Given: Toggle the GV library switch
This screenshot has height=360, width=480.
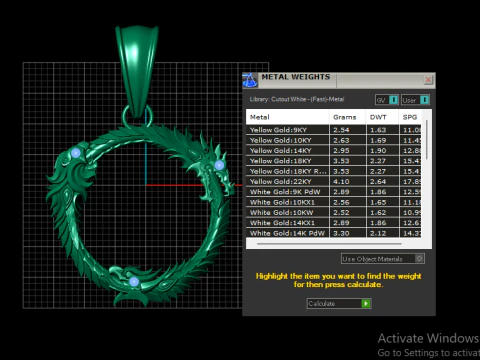Looking at the screenshot, I should 387,100.
